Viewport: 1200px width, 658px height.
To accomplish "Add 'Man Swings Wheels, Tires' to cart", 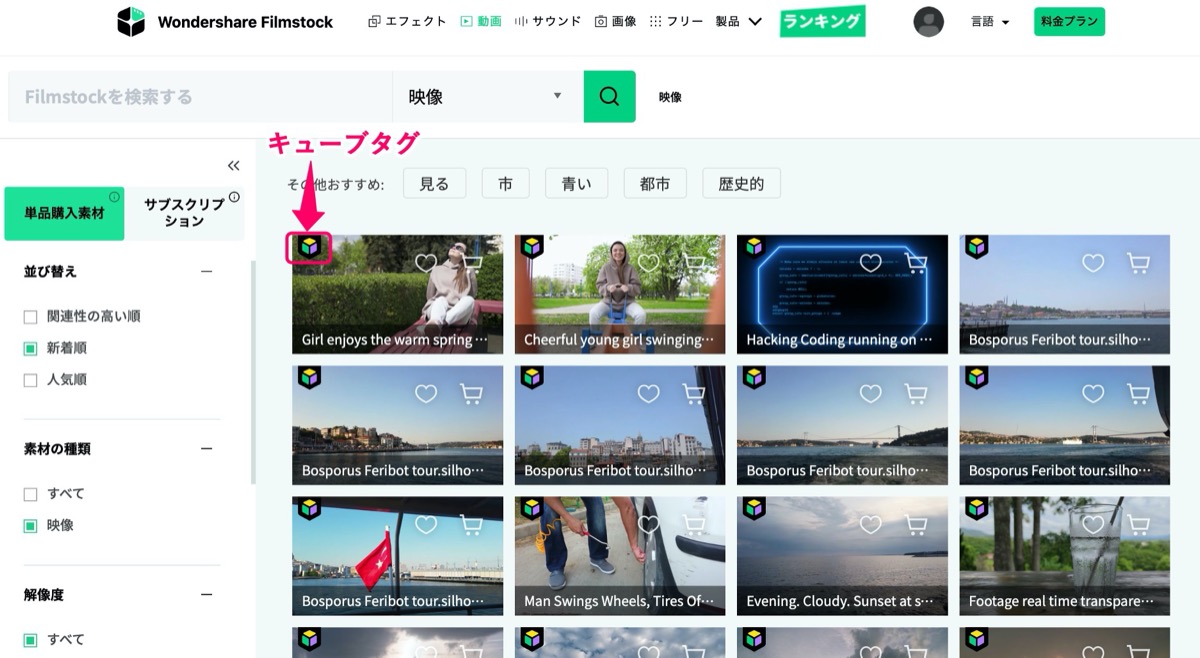I will coord(693,525).
